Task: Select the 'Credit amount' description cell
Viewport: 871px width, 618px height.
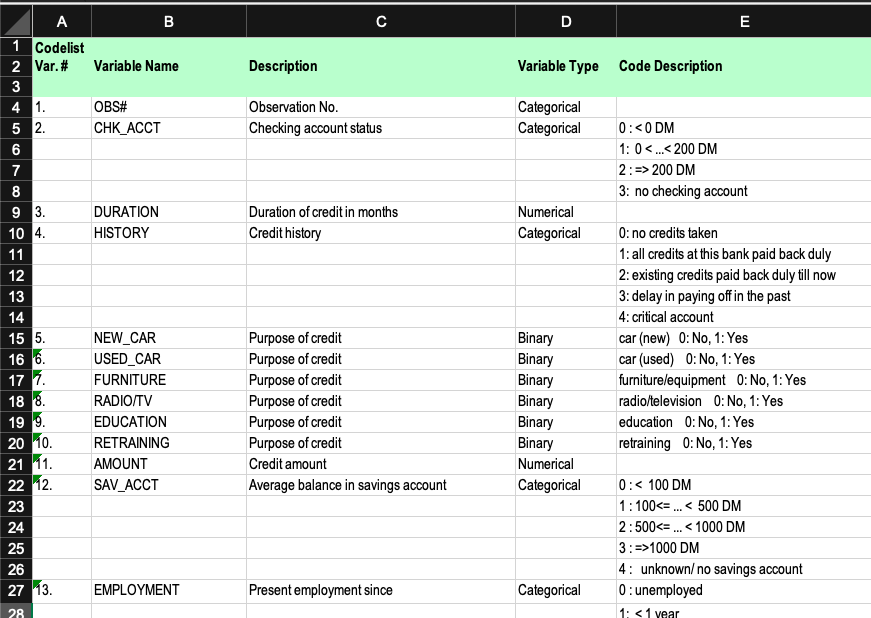Action: coord(381,464)
